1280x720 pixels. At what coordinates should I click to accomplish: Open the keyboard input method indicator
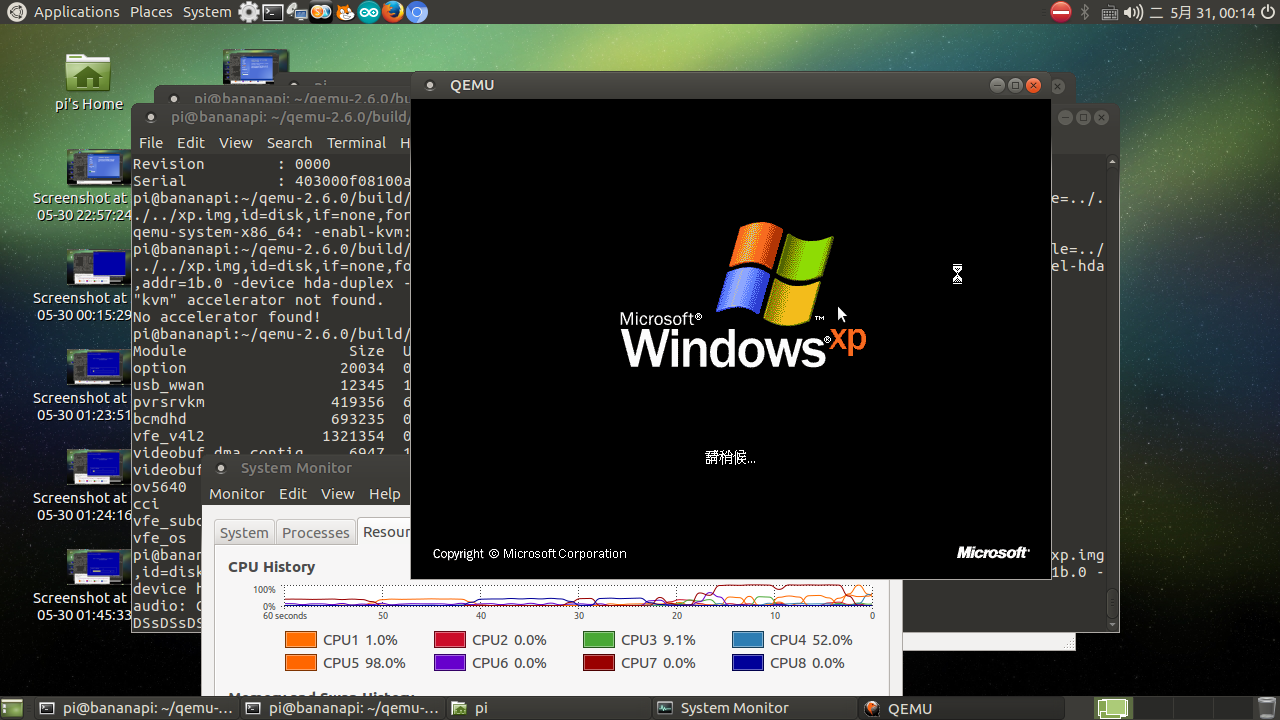pyautogui.click(x=1110, y=12)
